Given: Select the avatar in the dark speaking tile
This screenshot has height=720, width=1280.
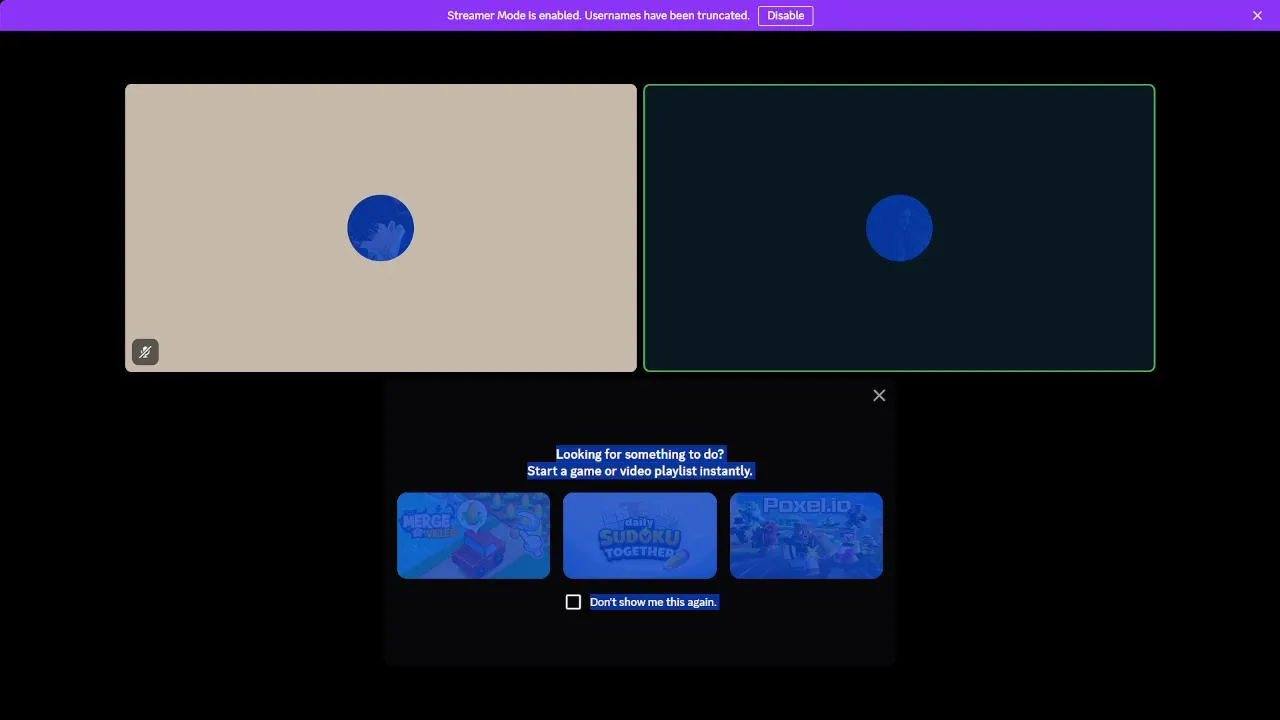Looking at the screenshot, I should point(899,228).
